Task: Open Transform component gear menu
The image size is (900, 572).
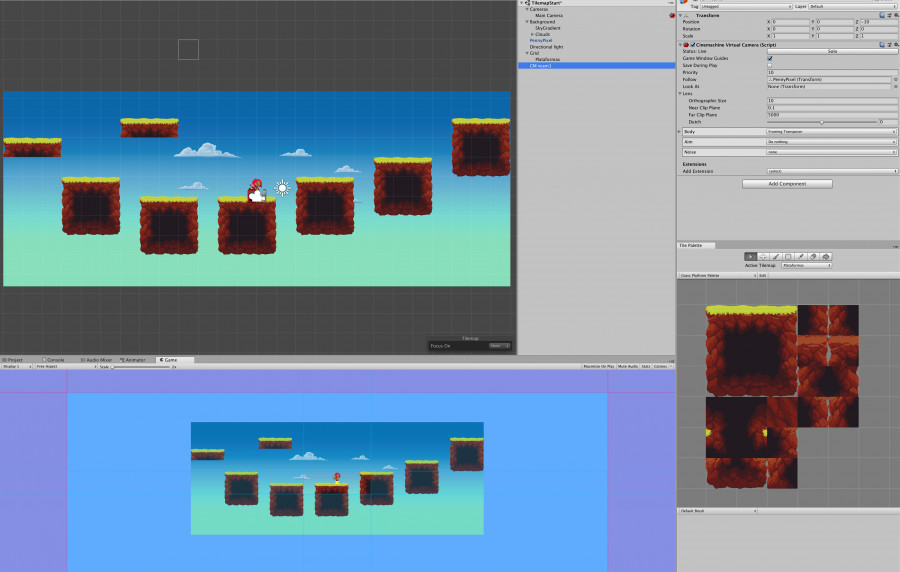Action: tap(896, 15)
